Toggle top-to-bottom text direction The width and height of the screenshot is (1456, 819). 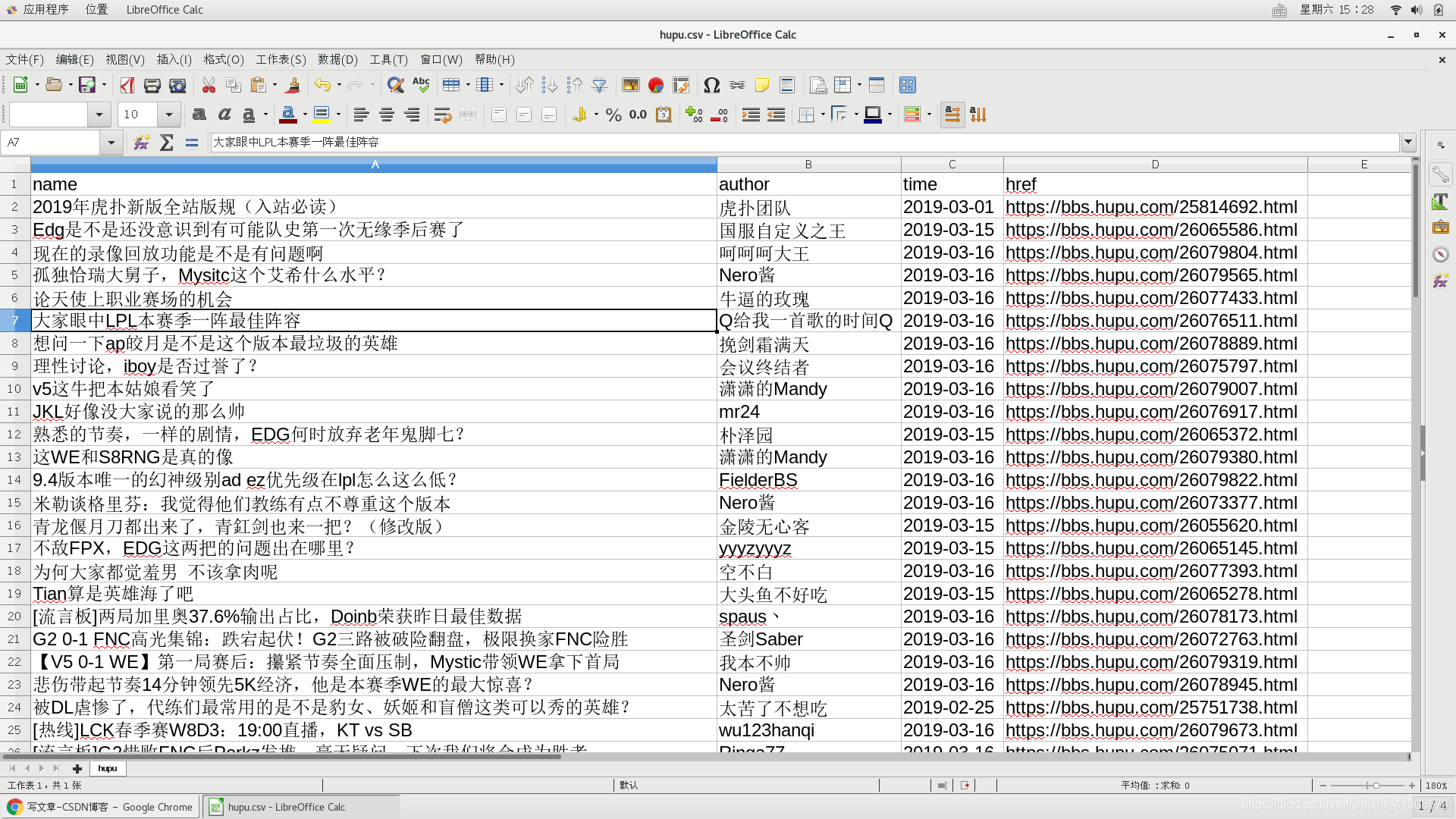point(978,115)
